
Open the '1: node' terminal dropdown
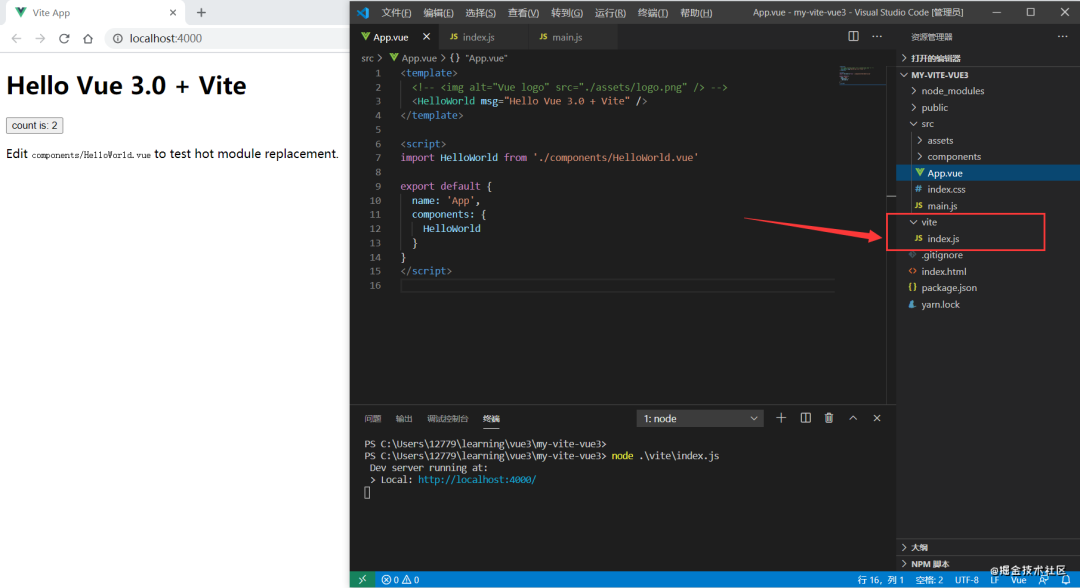700,419
